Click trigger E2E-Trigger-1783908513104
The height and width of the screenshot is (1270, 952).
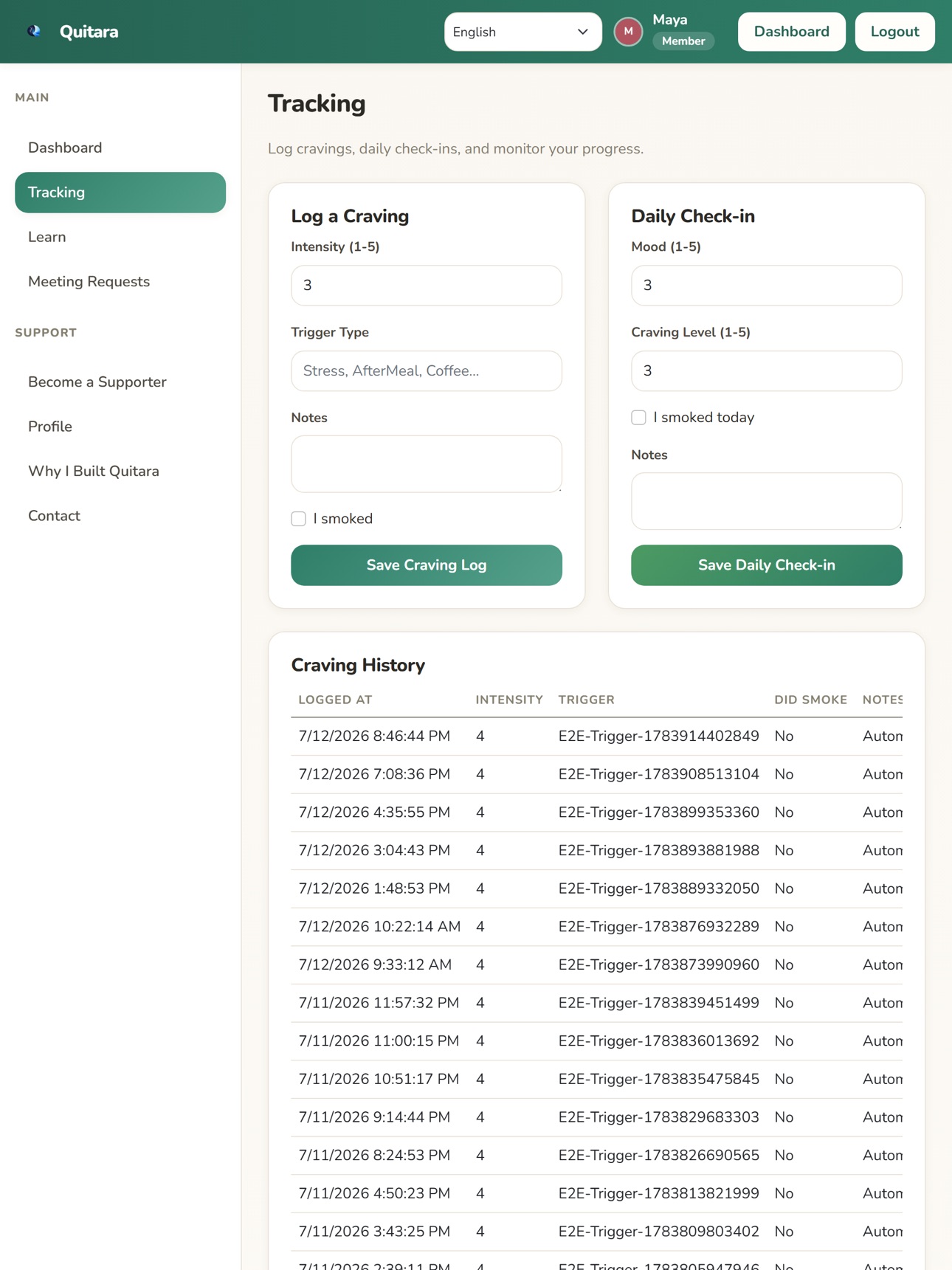click(x=658, y=774)
